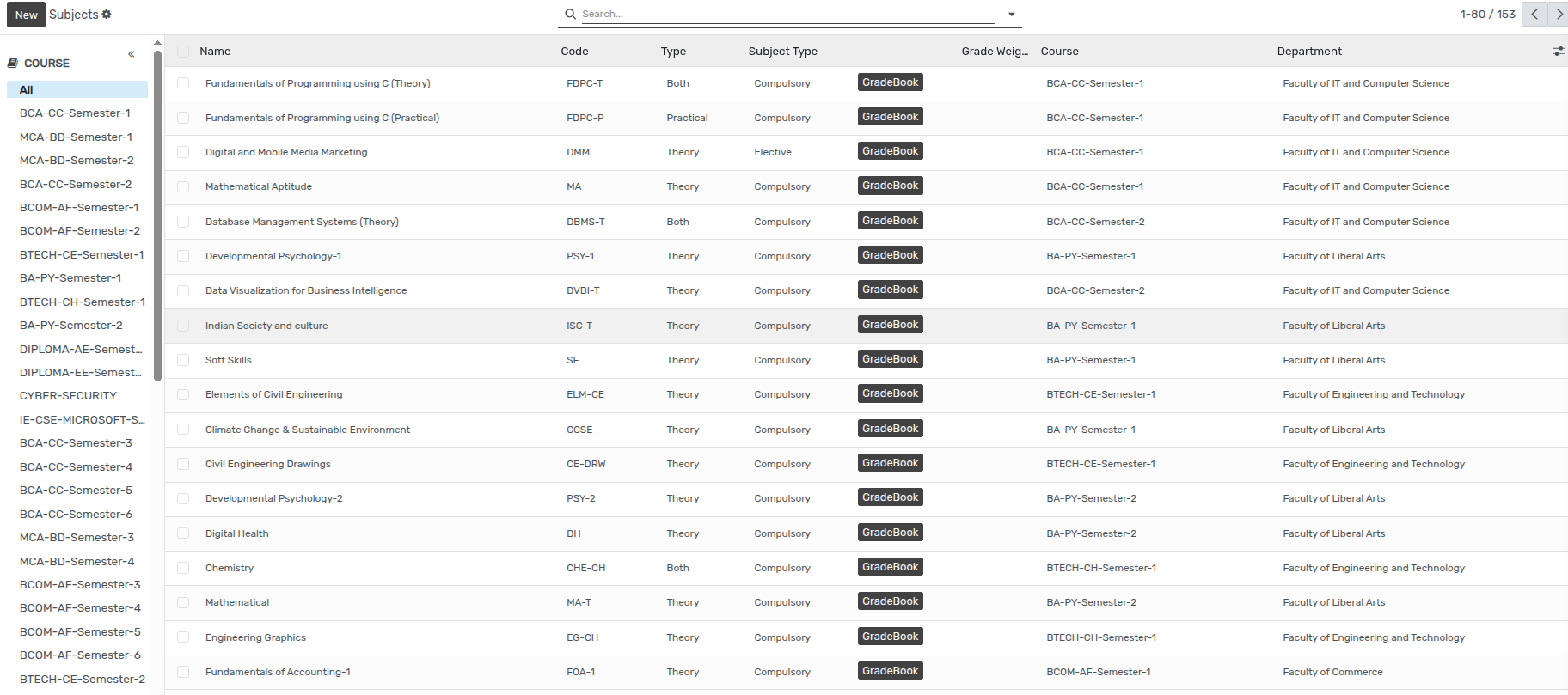The image size is (1568, 695).
Task: Collapse the course sidebar panel
Action: 132,54
